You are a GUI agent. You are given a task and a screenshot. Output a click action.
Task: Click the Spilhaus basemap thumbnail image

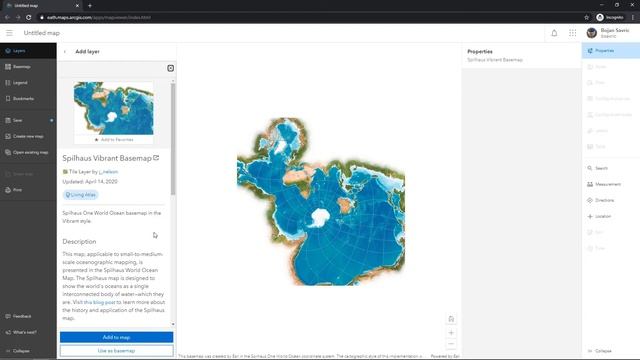113,108
